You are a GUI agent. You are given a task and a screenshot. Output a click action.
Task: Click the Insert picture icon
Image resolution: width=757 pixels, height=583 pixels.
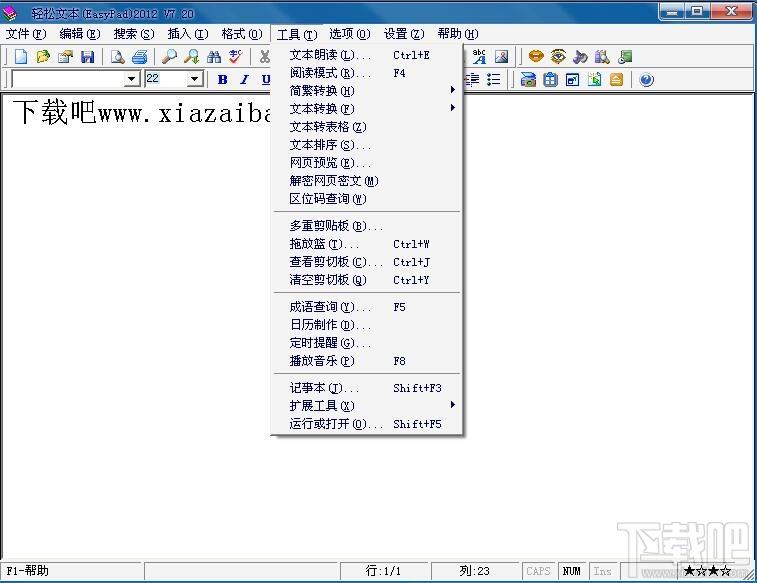pyautogui.click(x=502, y=57)
